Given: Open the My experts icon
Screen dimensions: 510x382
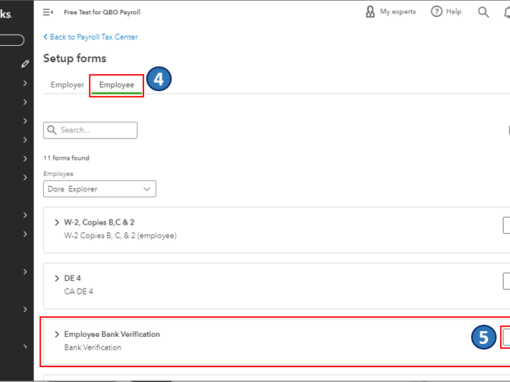Looking at the screenshot, I should click(370, 12).
